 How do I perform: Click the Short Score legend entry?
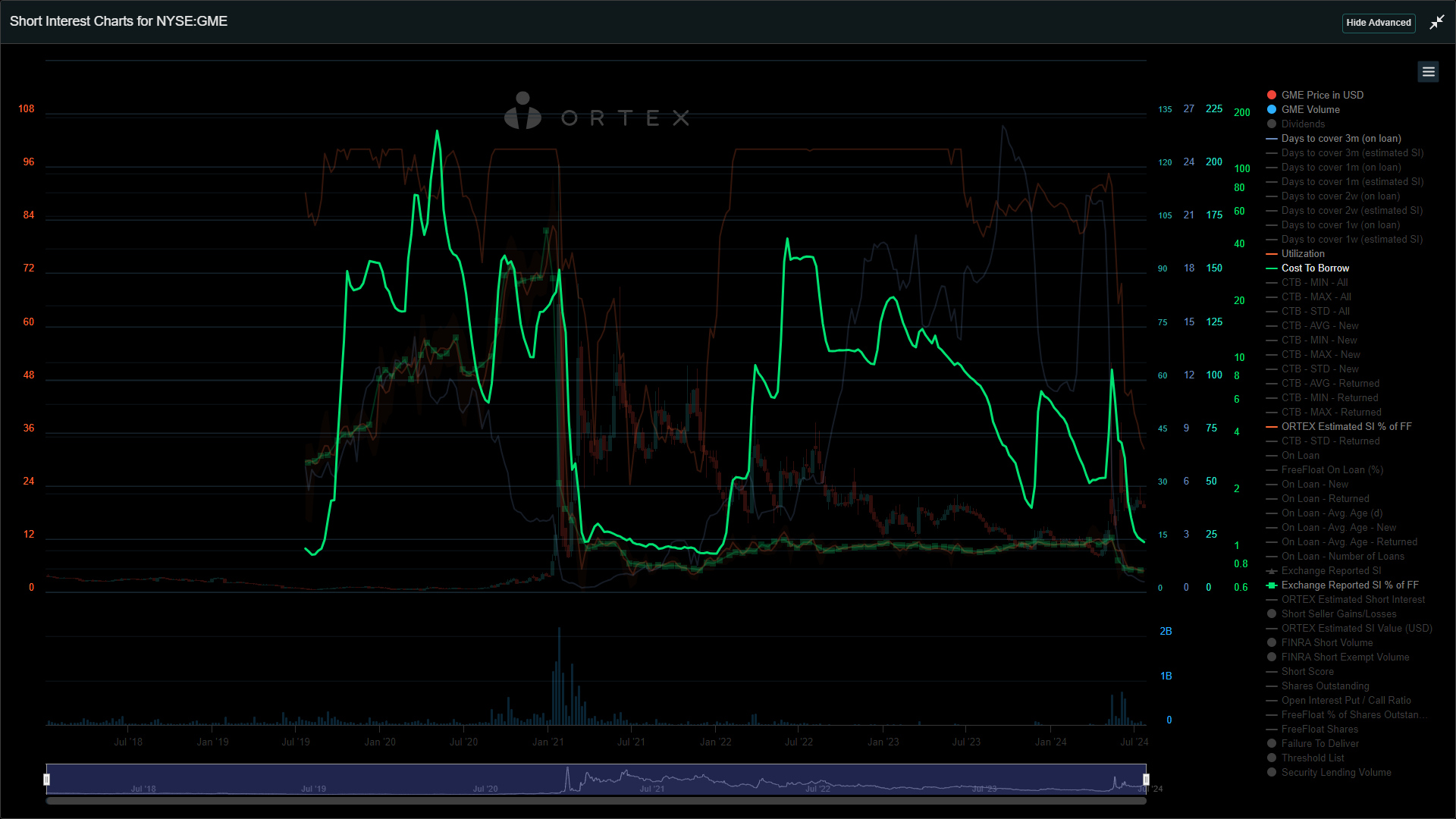coord(1307,671)
